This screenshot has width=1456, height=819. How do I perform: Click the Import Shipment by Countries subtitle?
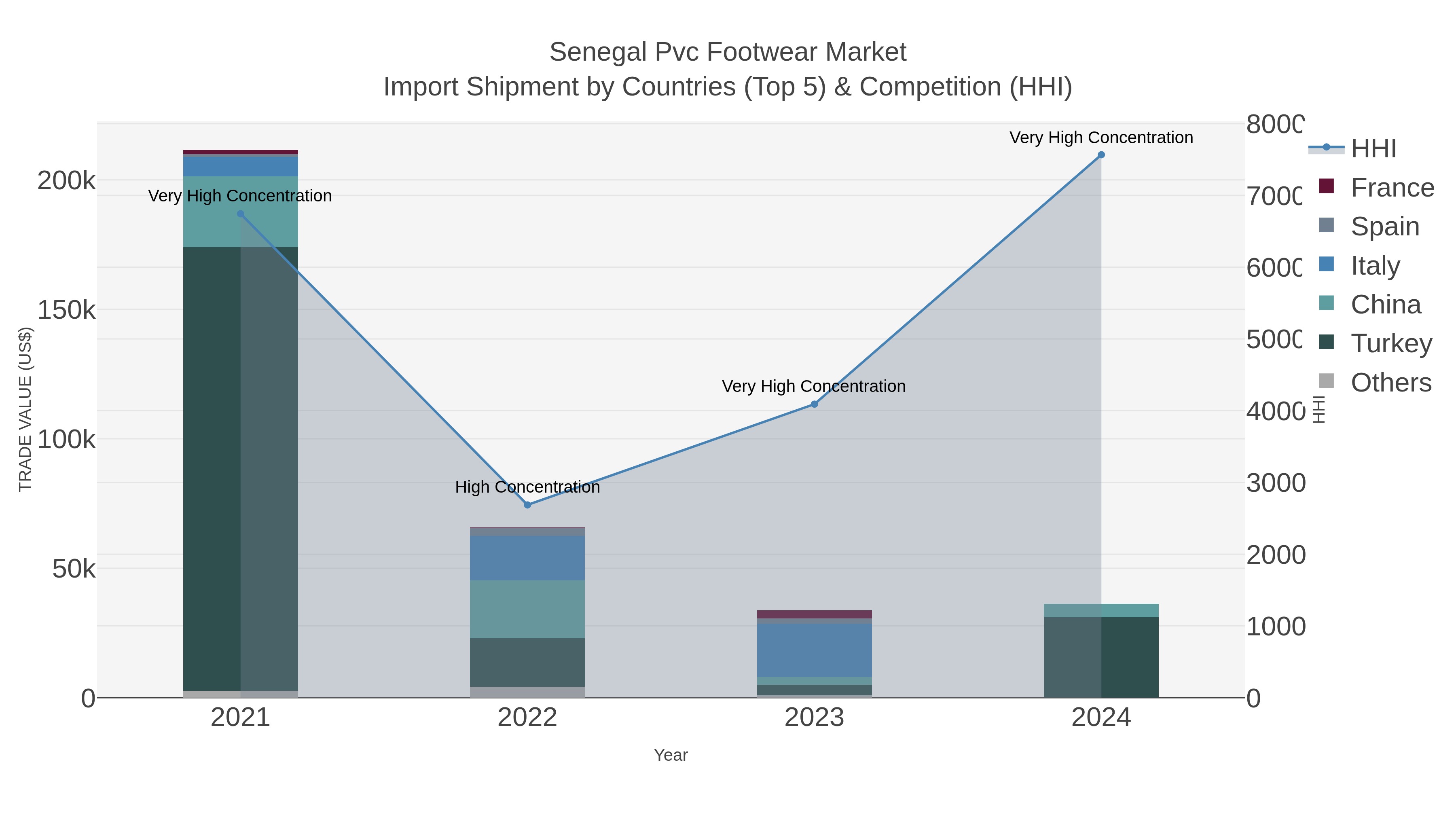pyautogui.click(x=728, y=87)
